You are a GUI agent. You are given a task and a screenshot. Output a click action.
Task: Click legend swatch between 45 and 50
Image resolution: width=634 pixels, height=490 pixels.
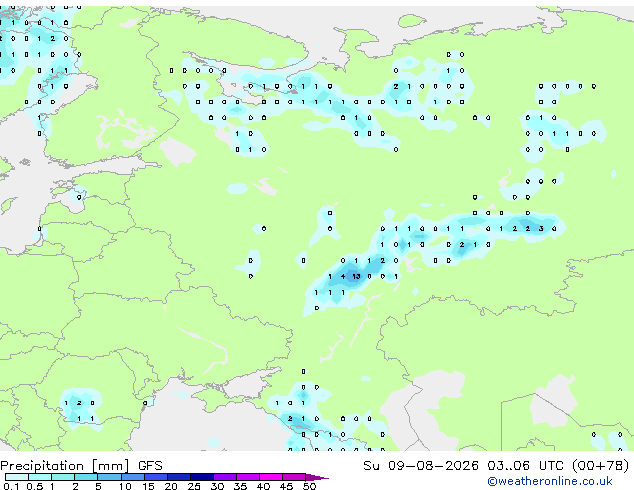[x=294, y=477]
